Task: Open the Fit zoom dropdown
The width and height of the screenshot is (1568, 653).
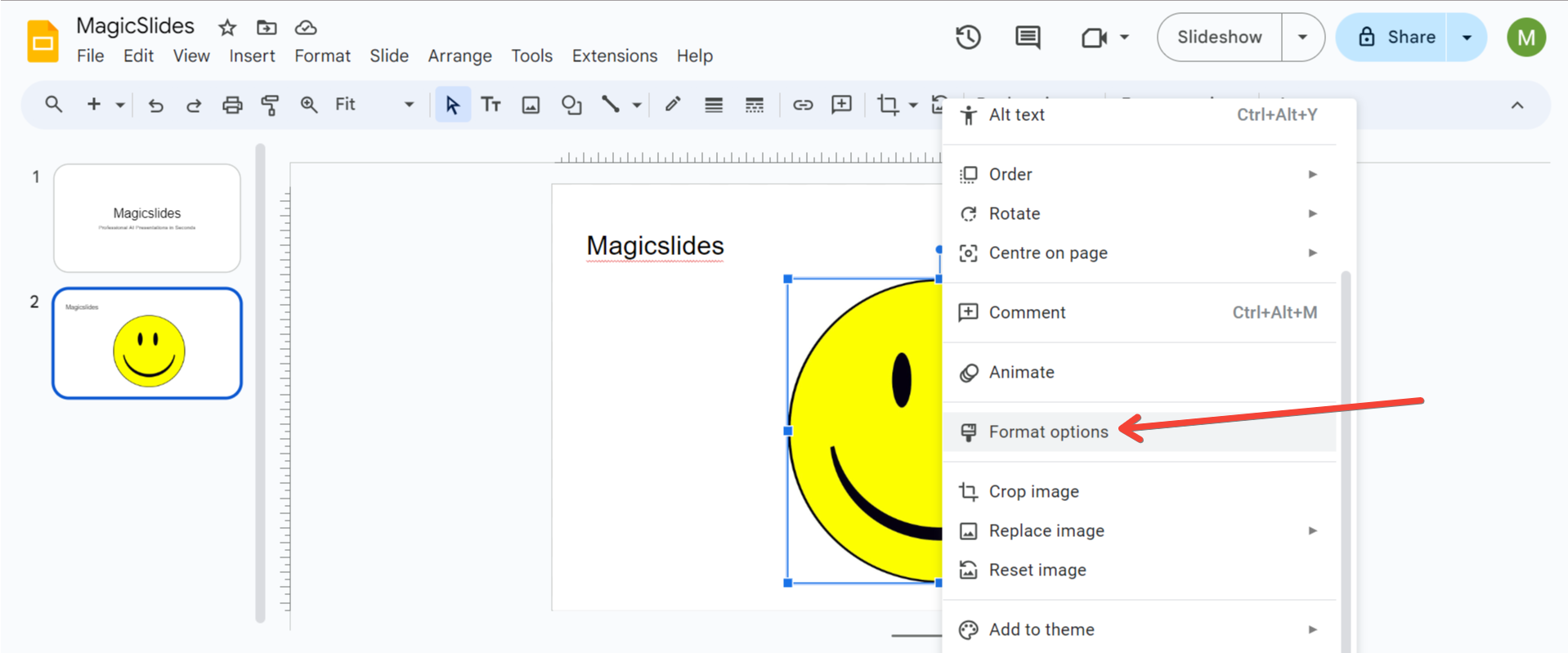Action: (x=374, y=105)
